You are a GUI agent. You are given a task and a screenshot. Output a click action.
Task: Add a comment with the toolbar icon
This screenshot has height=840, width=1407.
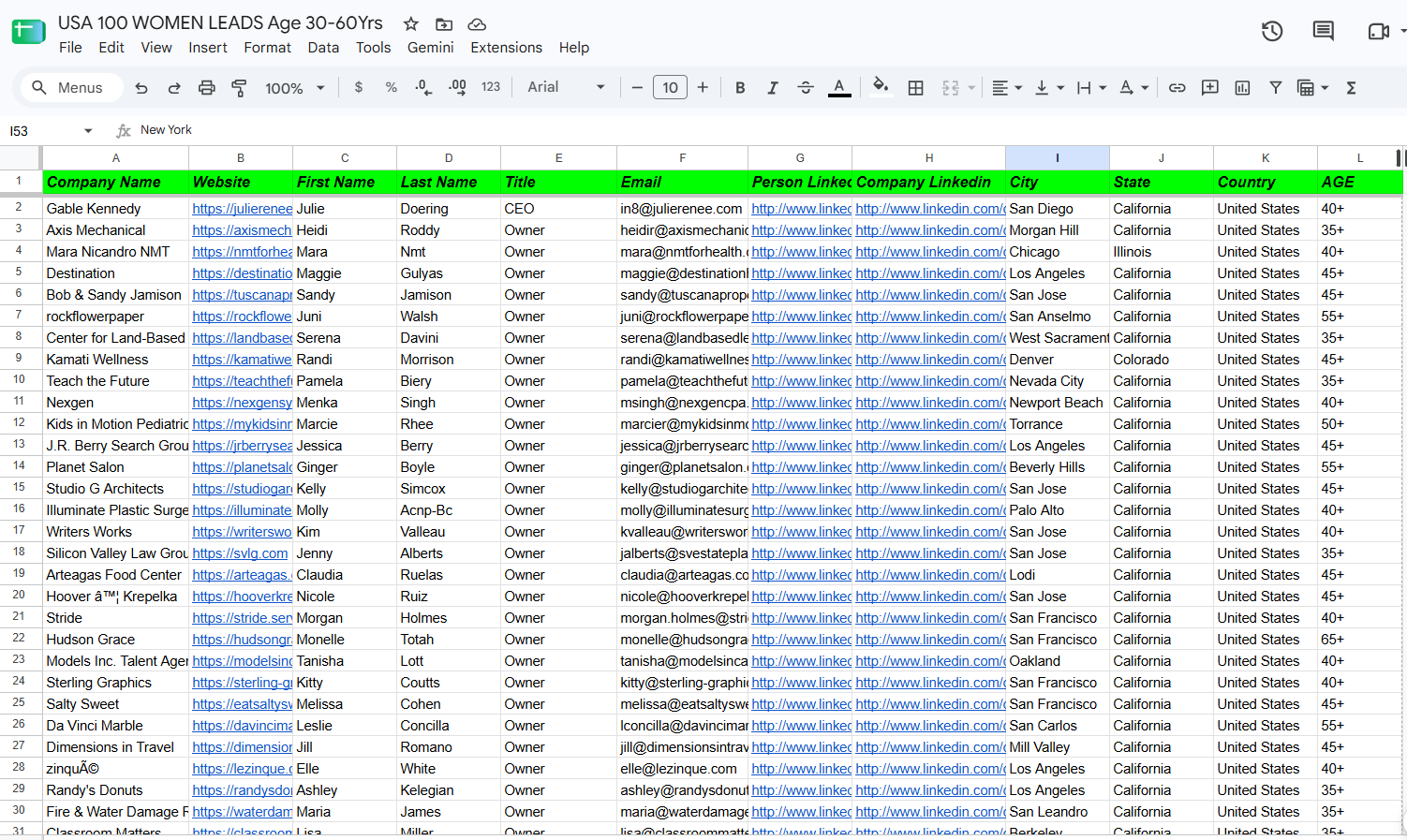[x=1210, y=88]
